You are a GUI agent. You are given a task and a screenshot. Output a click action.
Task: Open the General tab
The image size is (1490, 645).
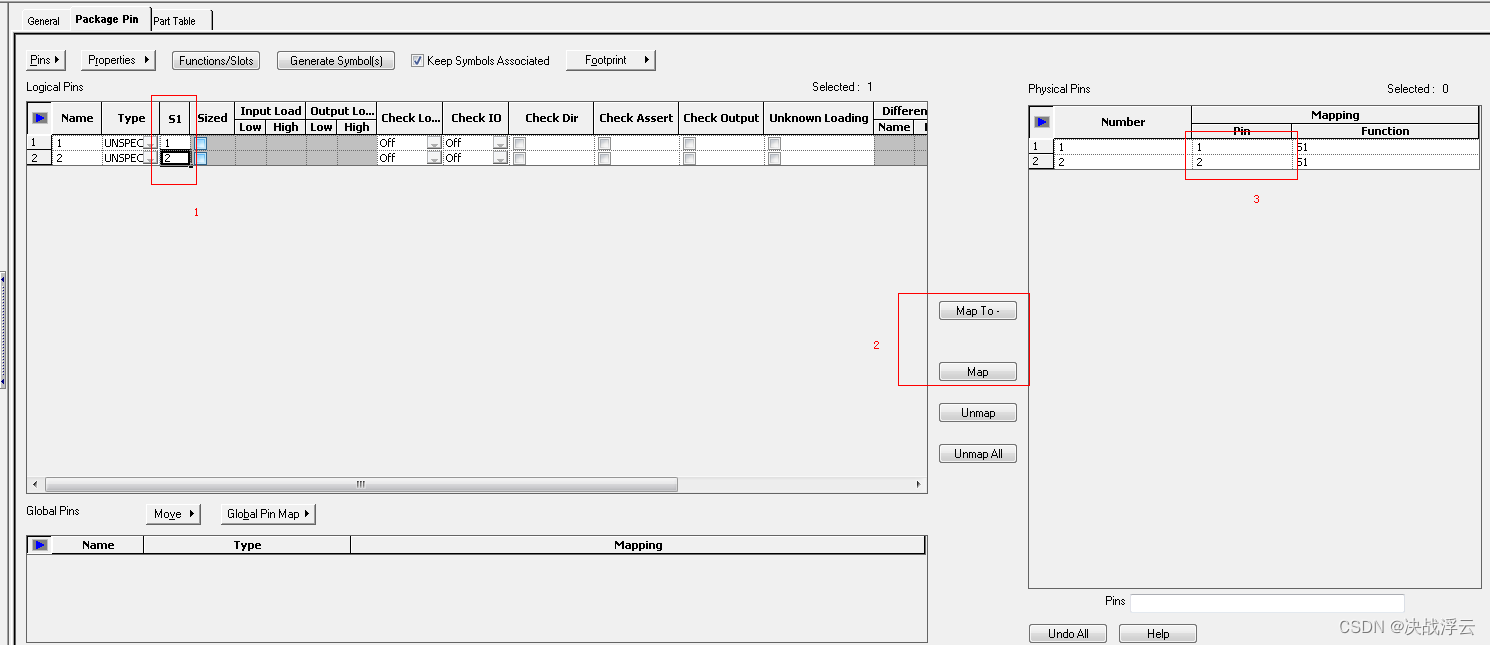point(43,19)
